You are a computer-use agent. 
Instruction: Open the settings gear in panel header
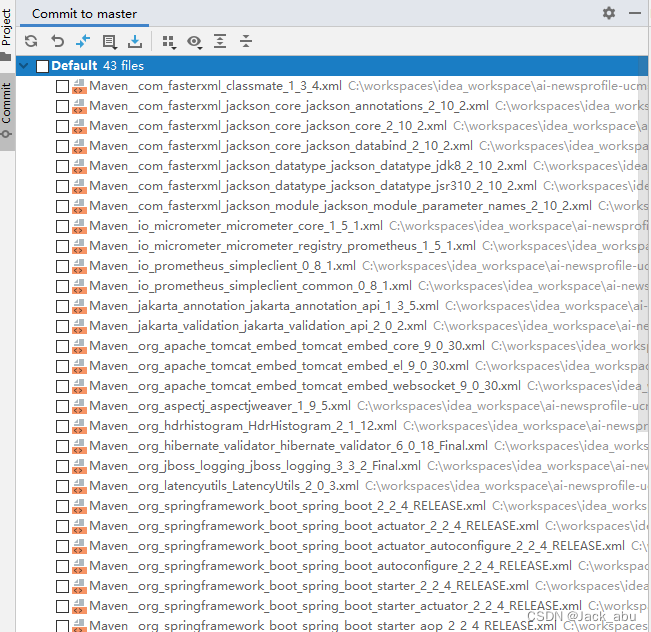tap(609, 13)
